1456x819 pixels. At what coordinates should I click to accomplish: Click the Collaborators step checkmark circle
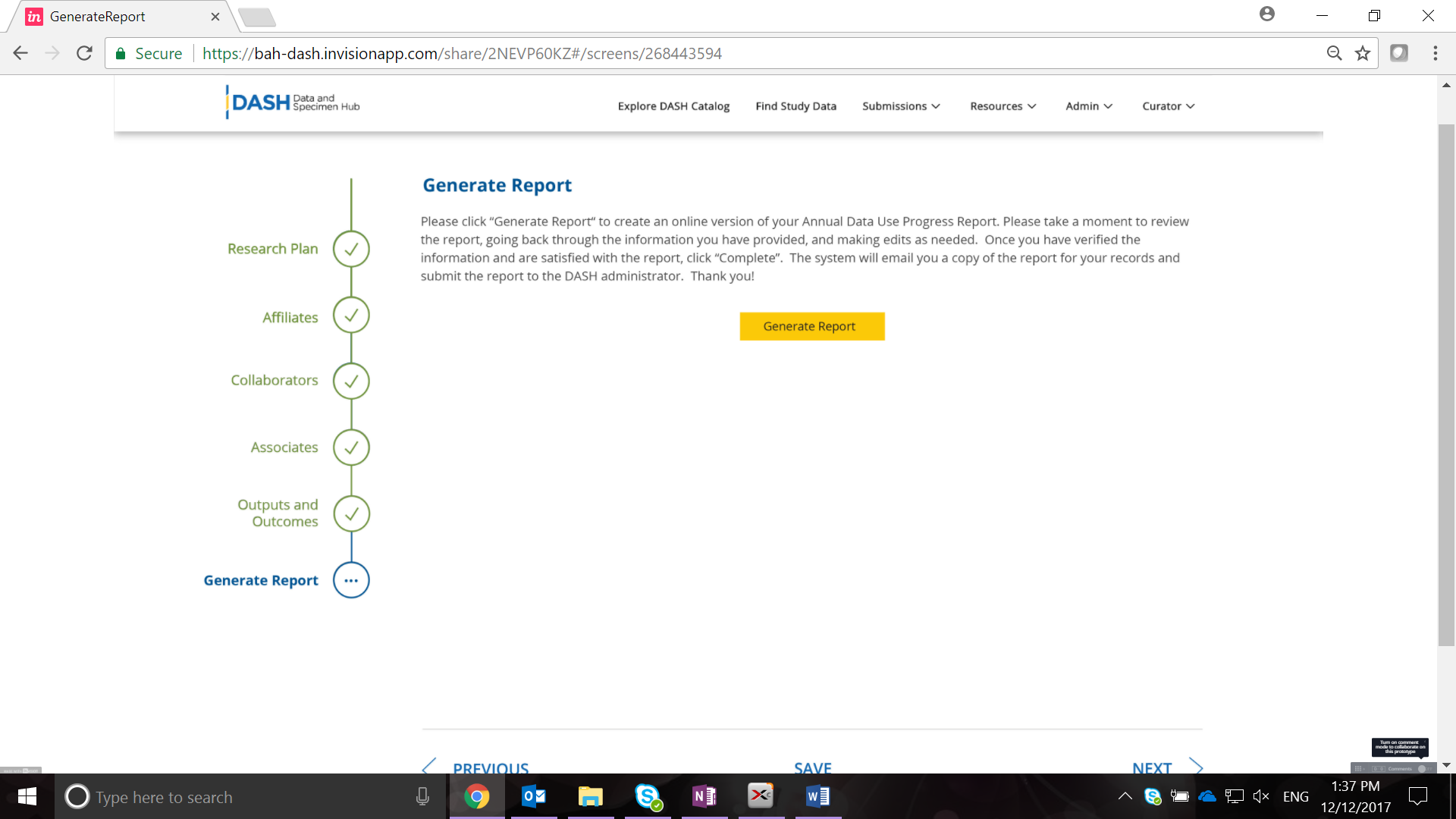coord(351,381)
